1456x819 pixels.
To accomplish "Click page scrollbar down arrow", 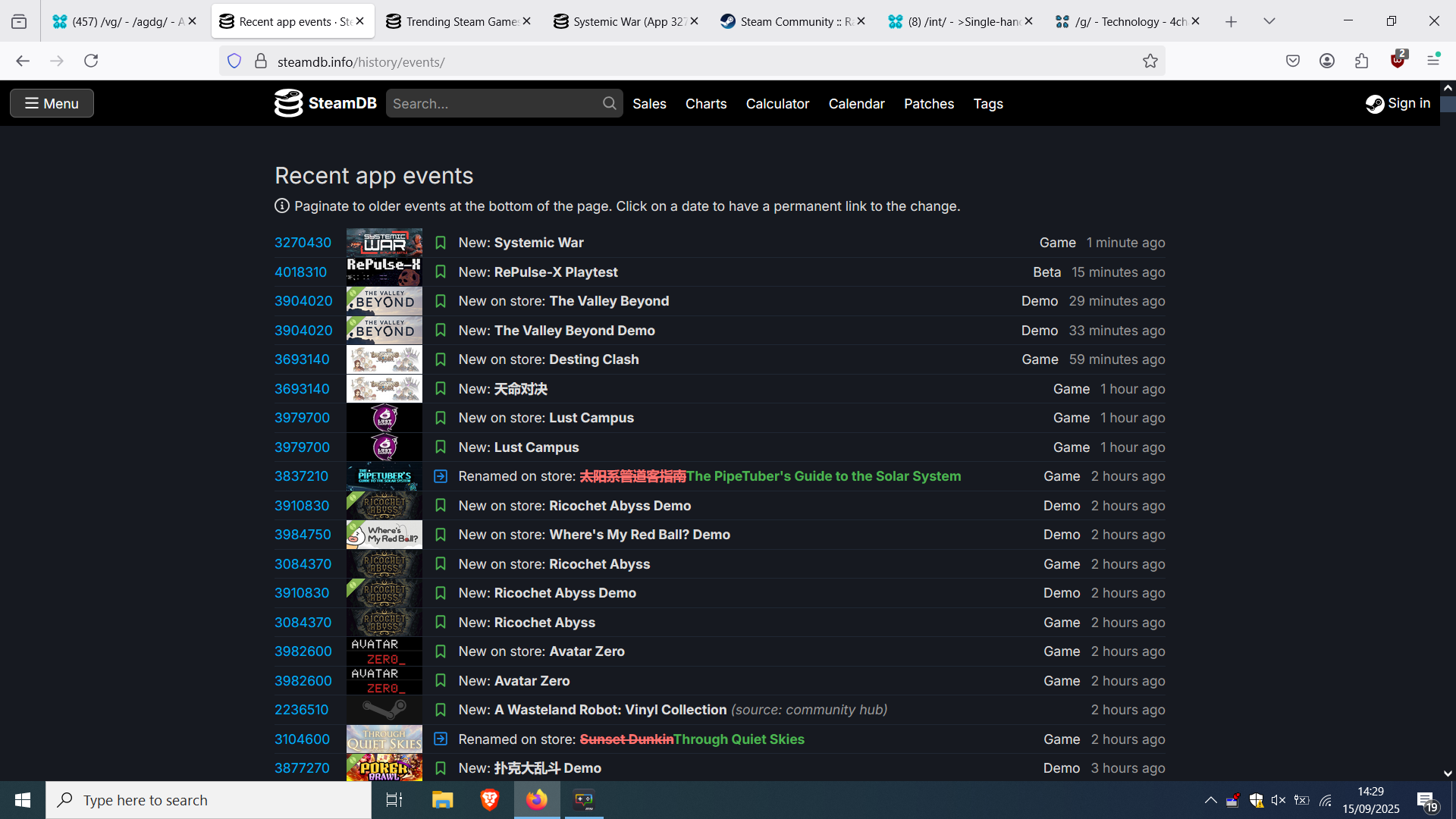I will click(1448, 773).
